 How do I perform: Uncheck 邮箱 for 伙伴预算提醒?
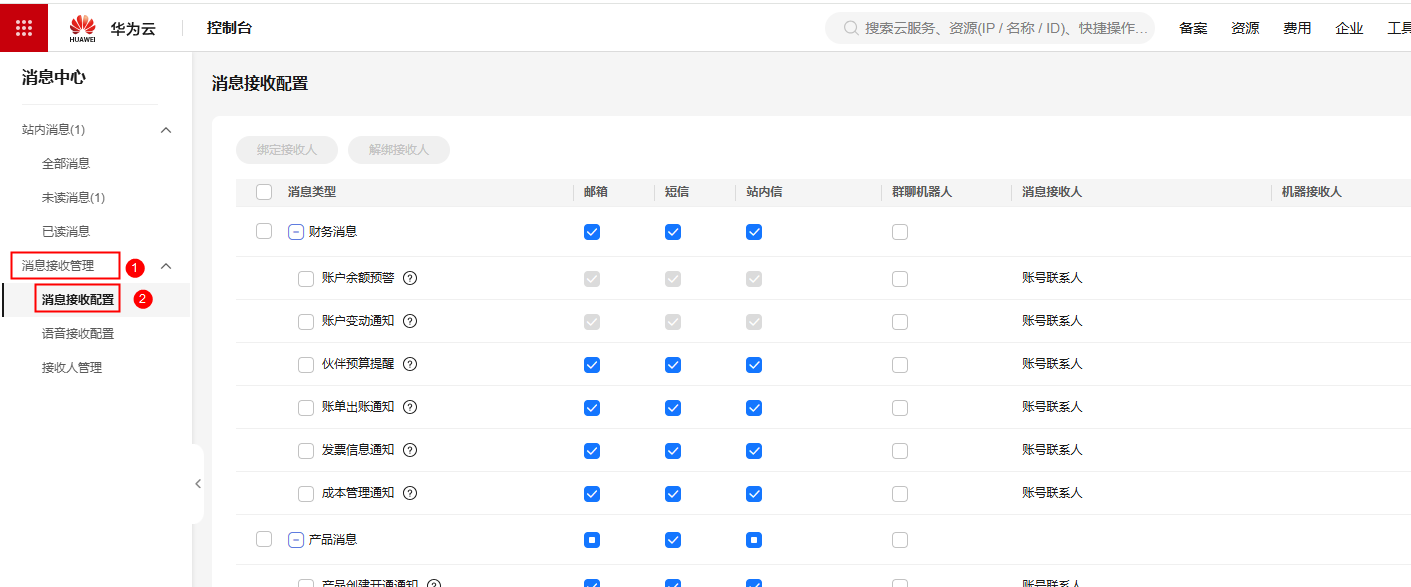click(x=592, y=365)
